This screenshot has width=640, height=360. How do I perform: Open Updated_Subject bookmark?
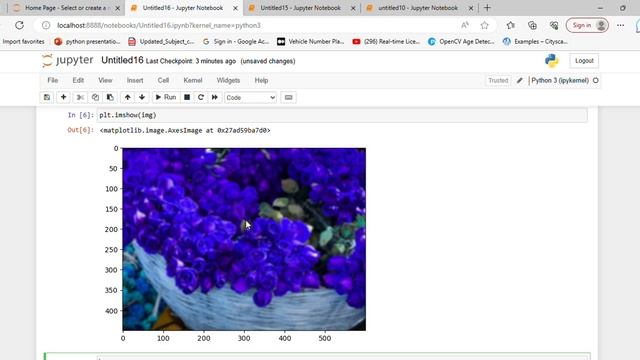[x=161, y=42]
